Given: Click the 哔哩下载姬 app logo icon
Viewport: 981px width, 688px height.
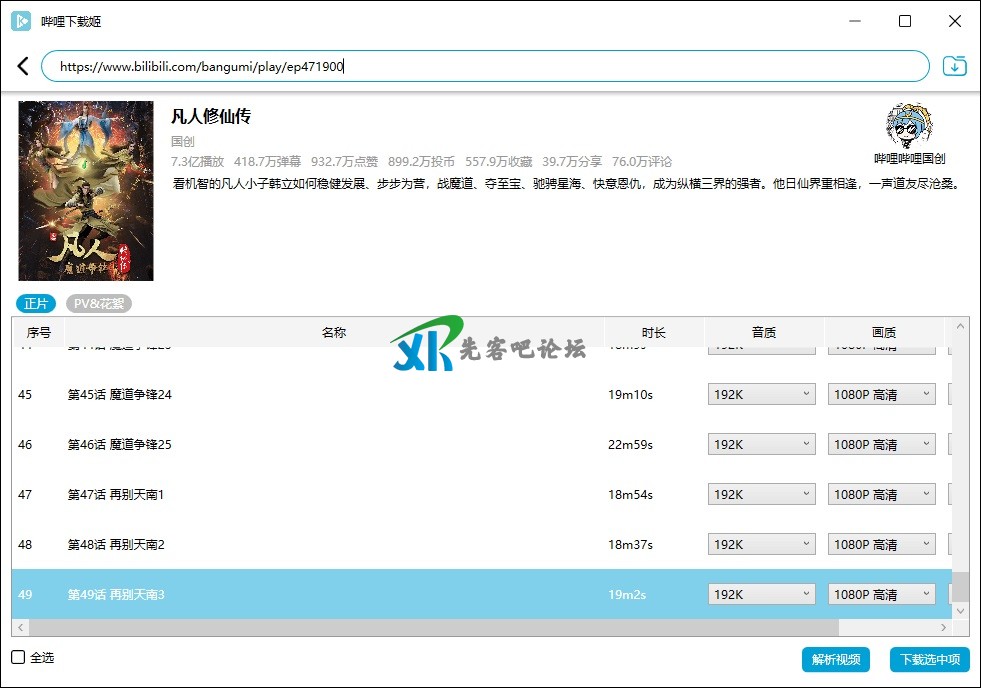Looking at the screenshot, I should tap(21, 21).
